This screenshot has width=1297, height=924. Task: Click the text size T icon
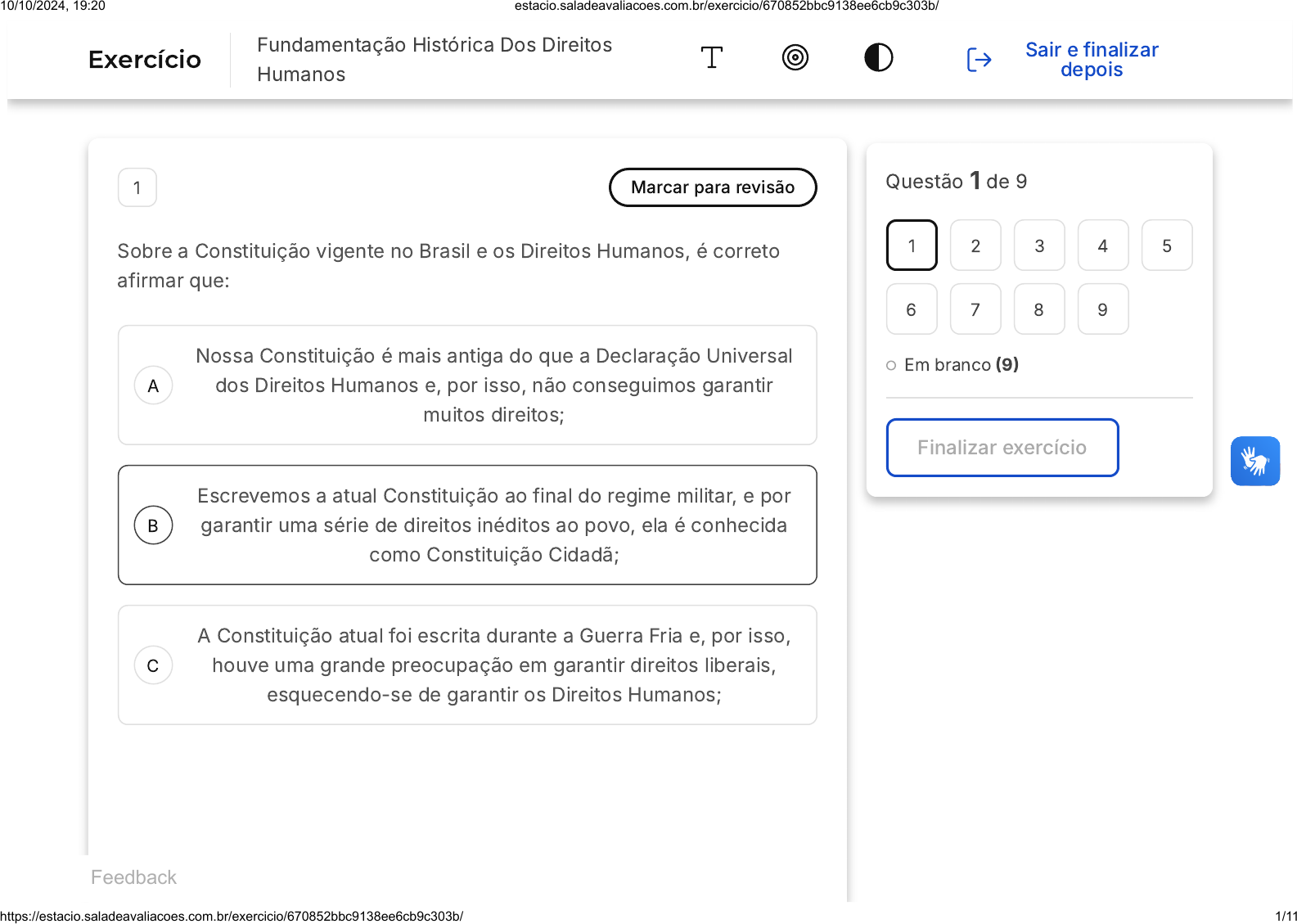tap(711, 58)
